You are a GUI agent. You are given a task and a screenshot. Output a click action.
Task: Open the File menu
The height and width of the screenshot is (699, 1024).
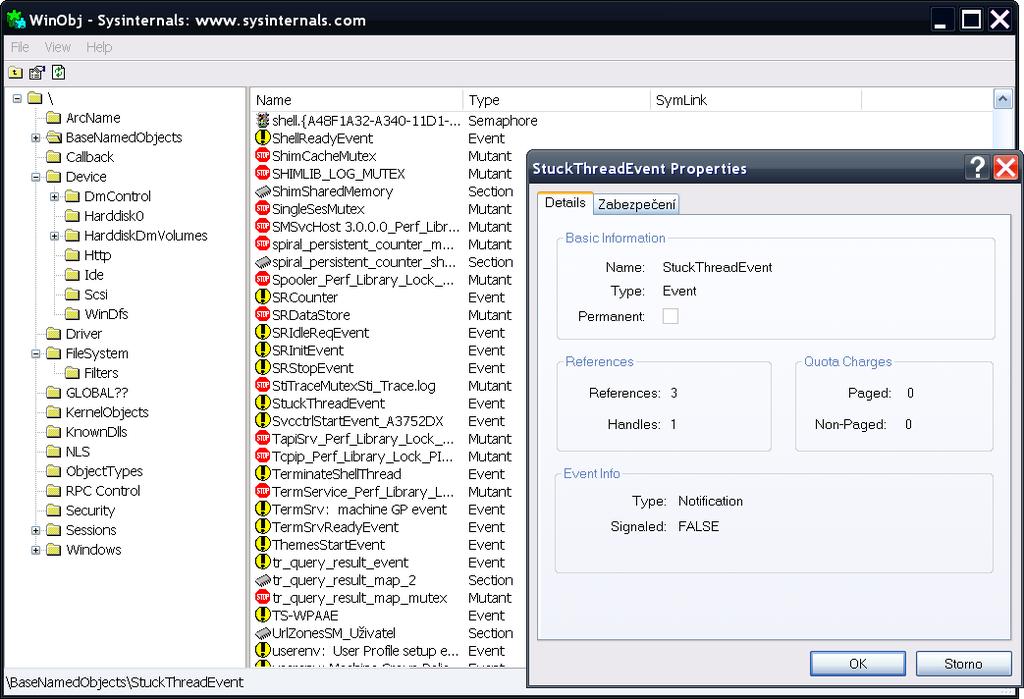(x=20, y=47)
